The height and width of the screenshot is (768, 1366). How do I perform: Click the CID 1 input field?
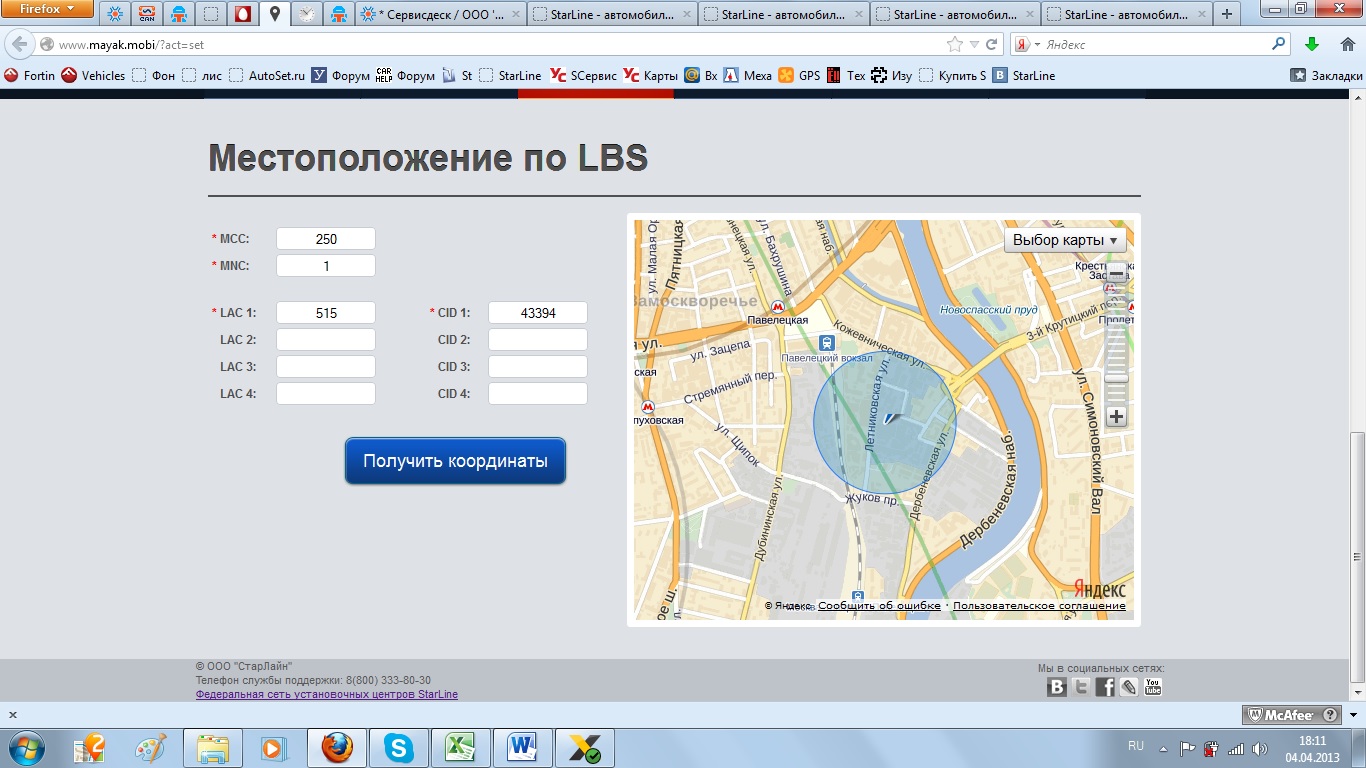[x=538, y=313]
